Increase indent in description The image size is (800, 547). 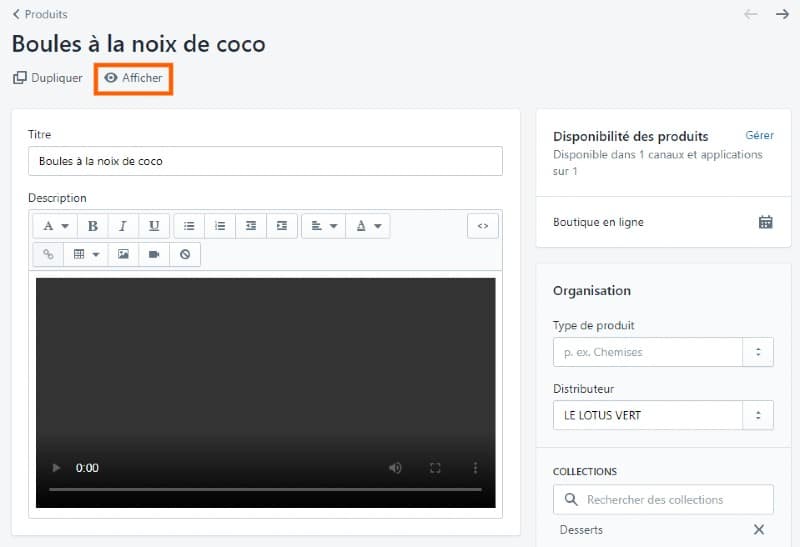click(x=282, y=226)
